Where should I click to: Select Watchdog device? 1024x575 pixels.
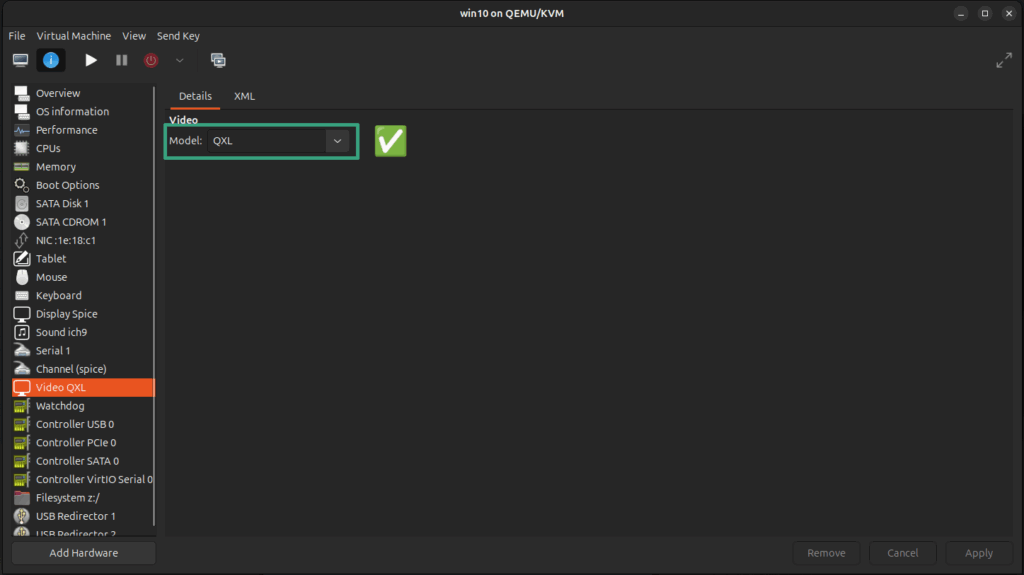click(x=83, y=406)
